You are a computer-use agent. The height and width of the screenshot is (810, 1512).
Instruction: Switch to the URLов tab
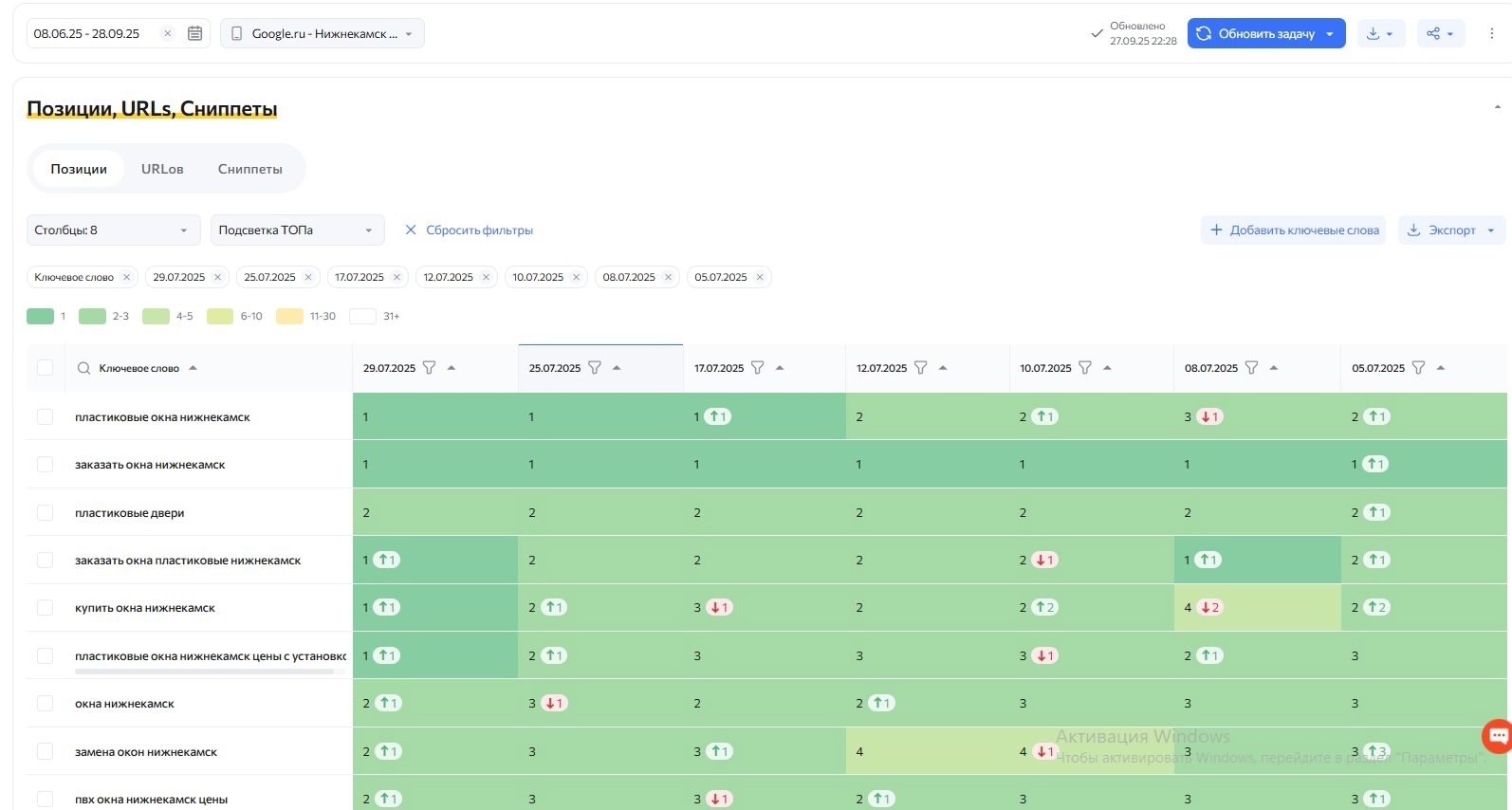pyautogui.click(x=162, y=169)
